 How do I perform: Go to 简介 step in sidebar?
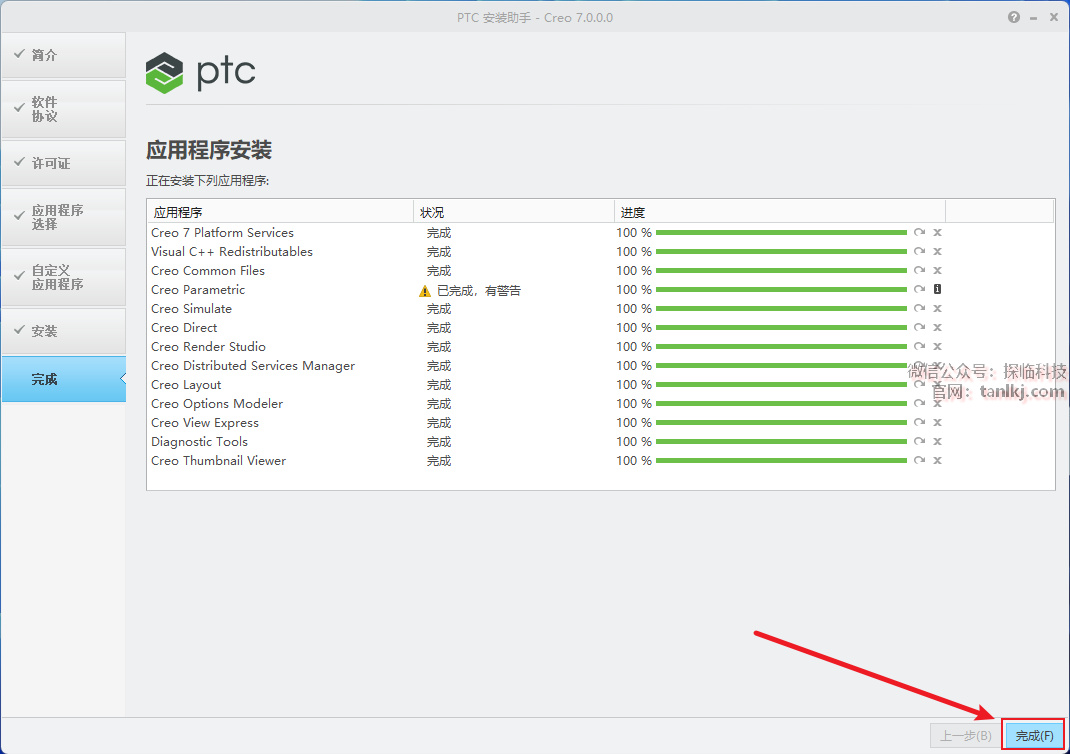[x=63, y=55]
